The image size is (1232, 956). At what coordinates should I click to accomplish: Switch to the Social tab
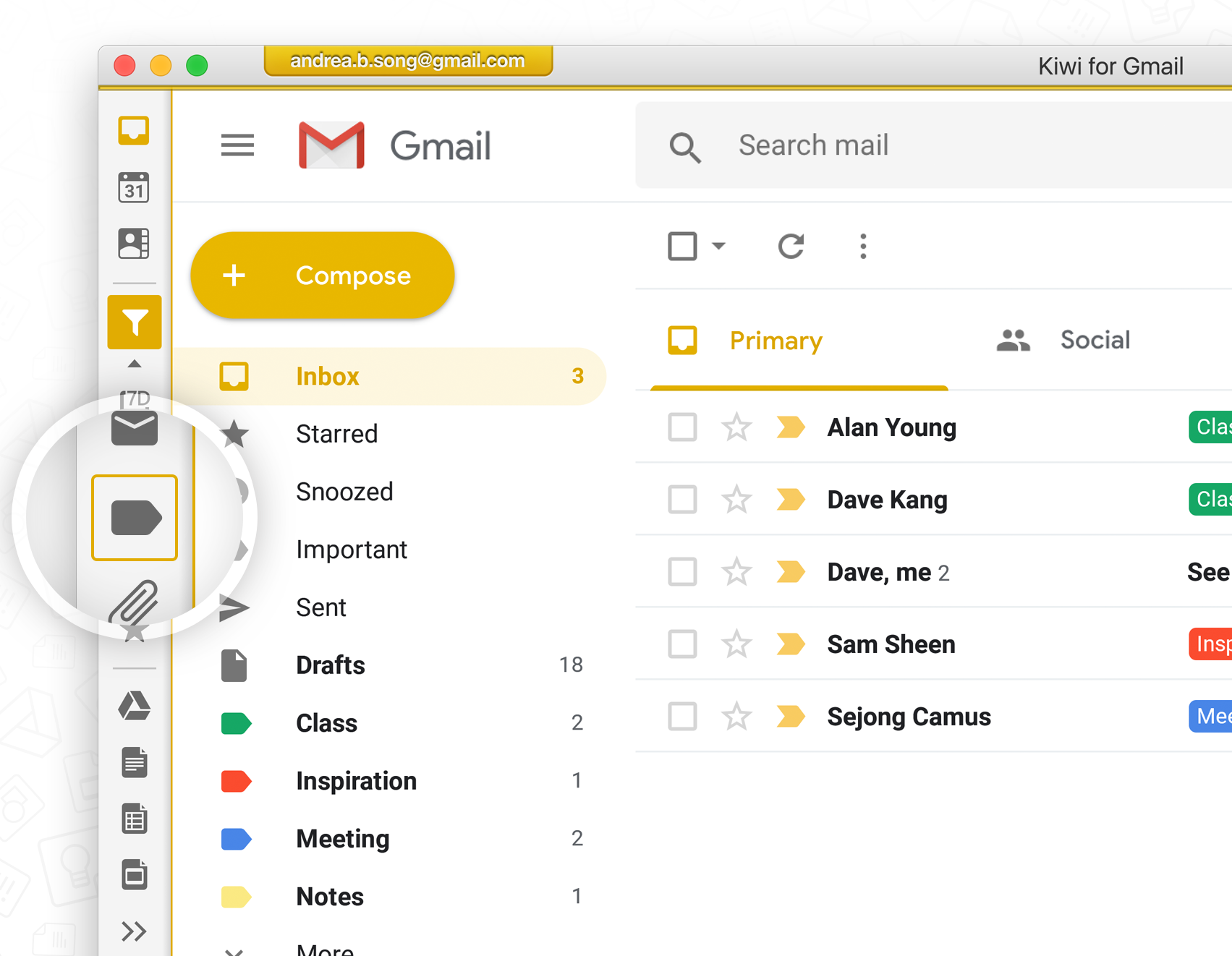coord(1063,341)
